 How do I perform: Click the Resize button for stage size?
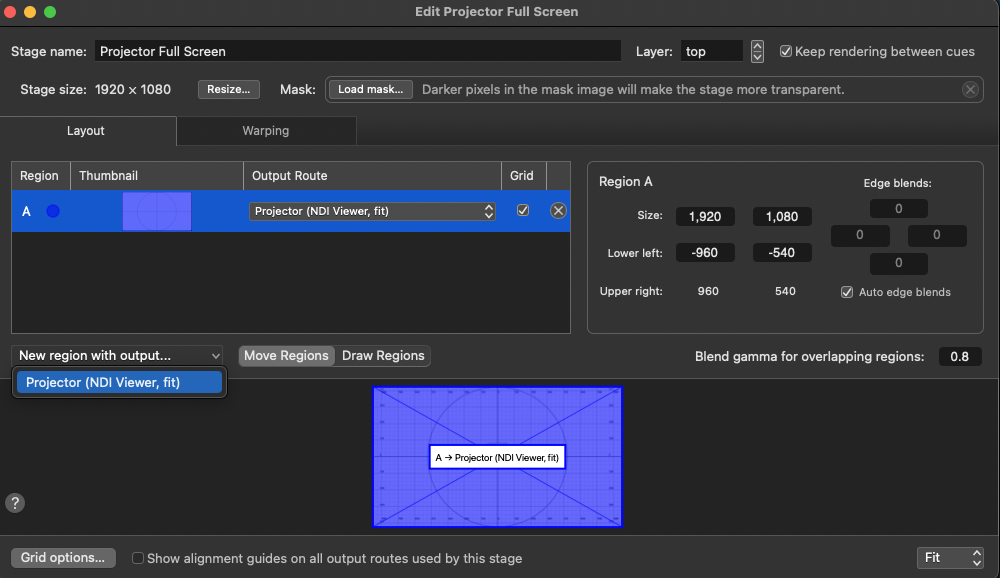coord(228,89)
